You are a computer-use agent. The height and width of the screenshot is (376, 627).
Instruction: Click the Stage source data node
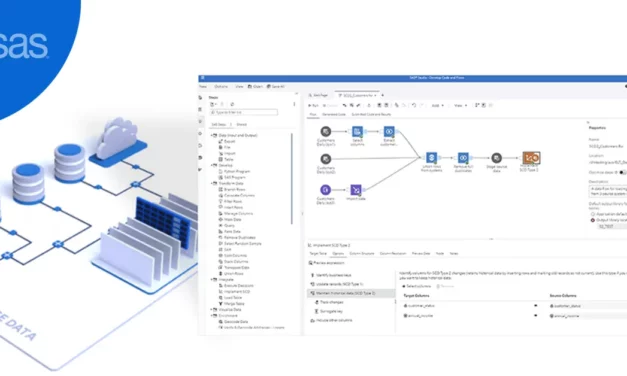[x=496, y=158]
